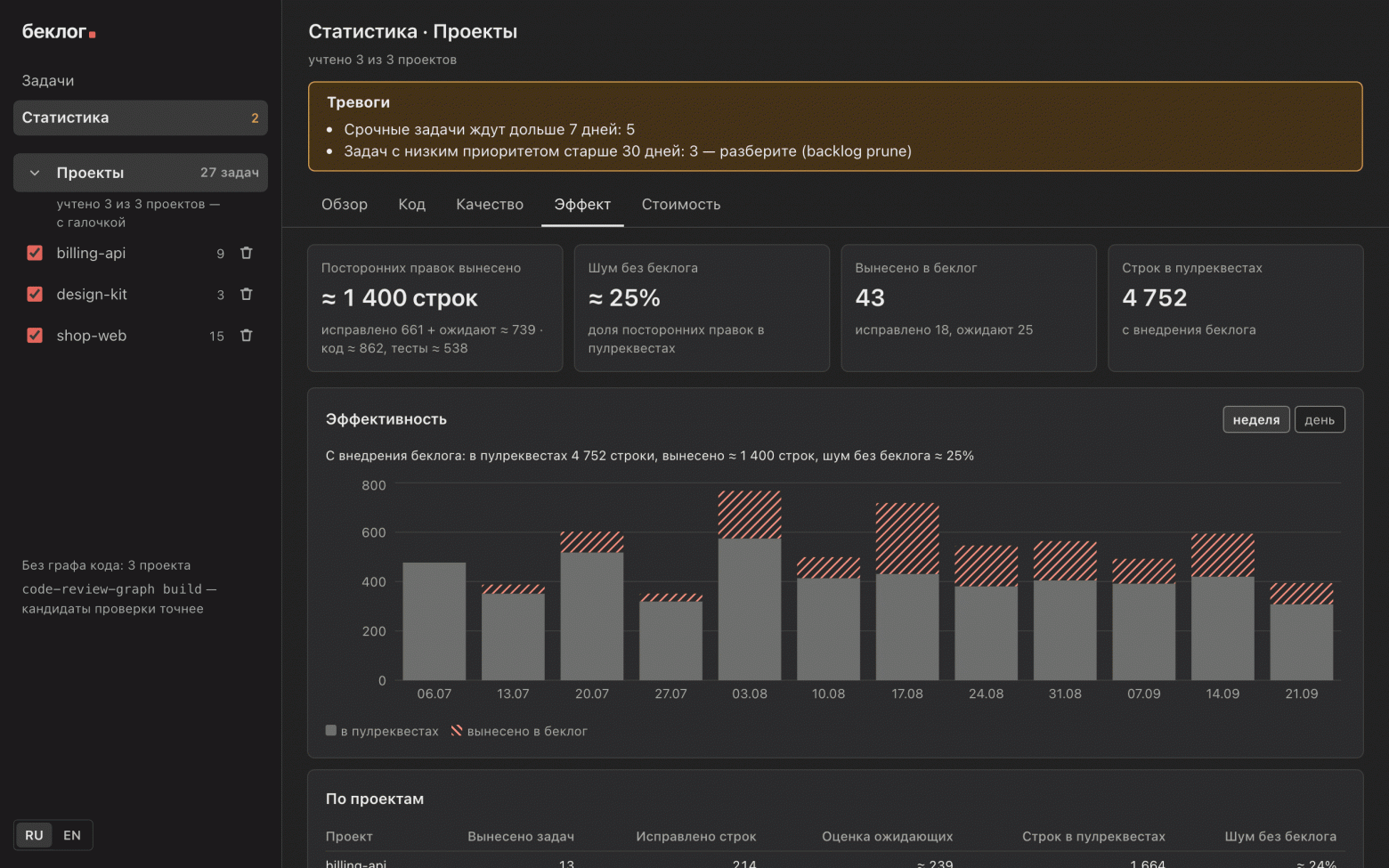Click the Строк в пулреквестах card
1389x868 pixels.
(1236, 308)
